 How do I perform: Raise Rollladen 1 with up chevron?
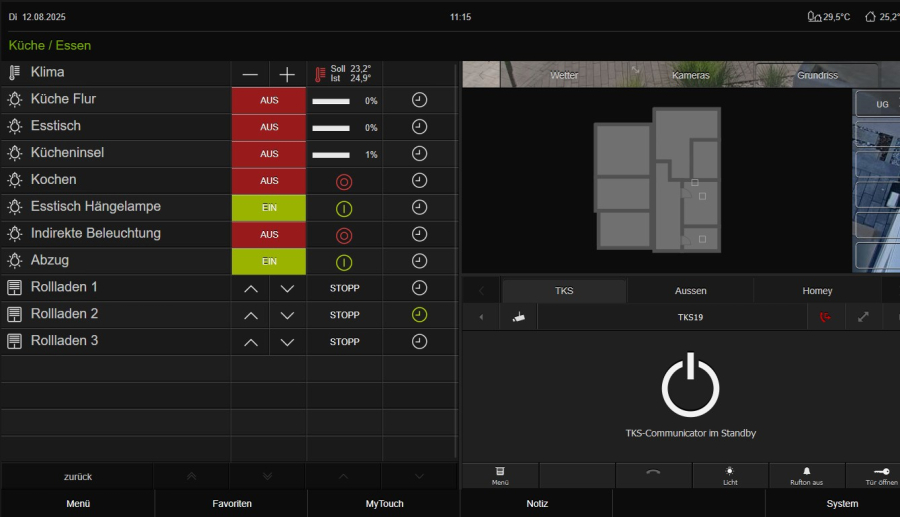pos(251,288)
